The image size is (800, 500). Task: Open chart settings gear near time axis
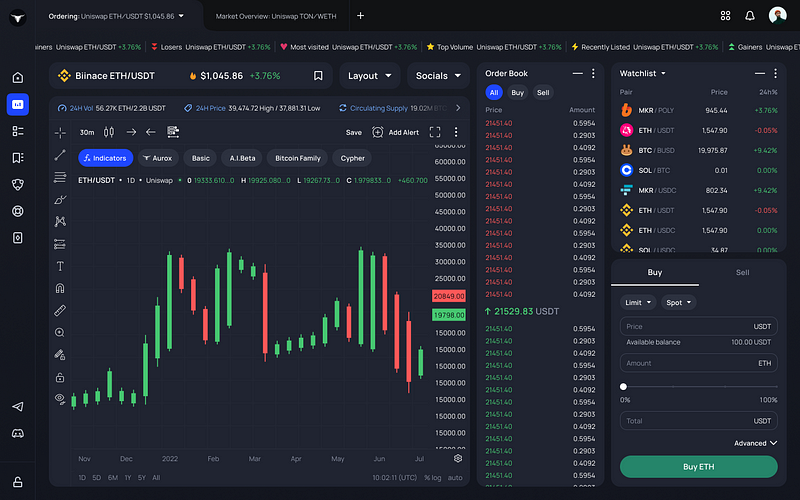458,458
